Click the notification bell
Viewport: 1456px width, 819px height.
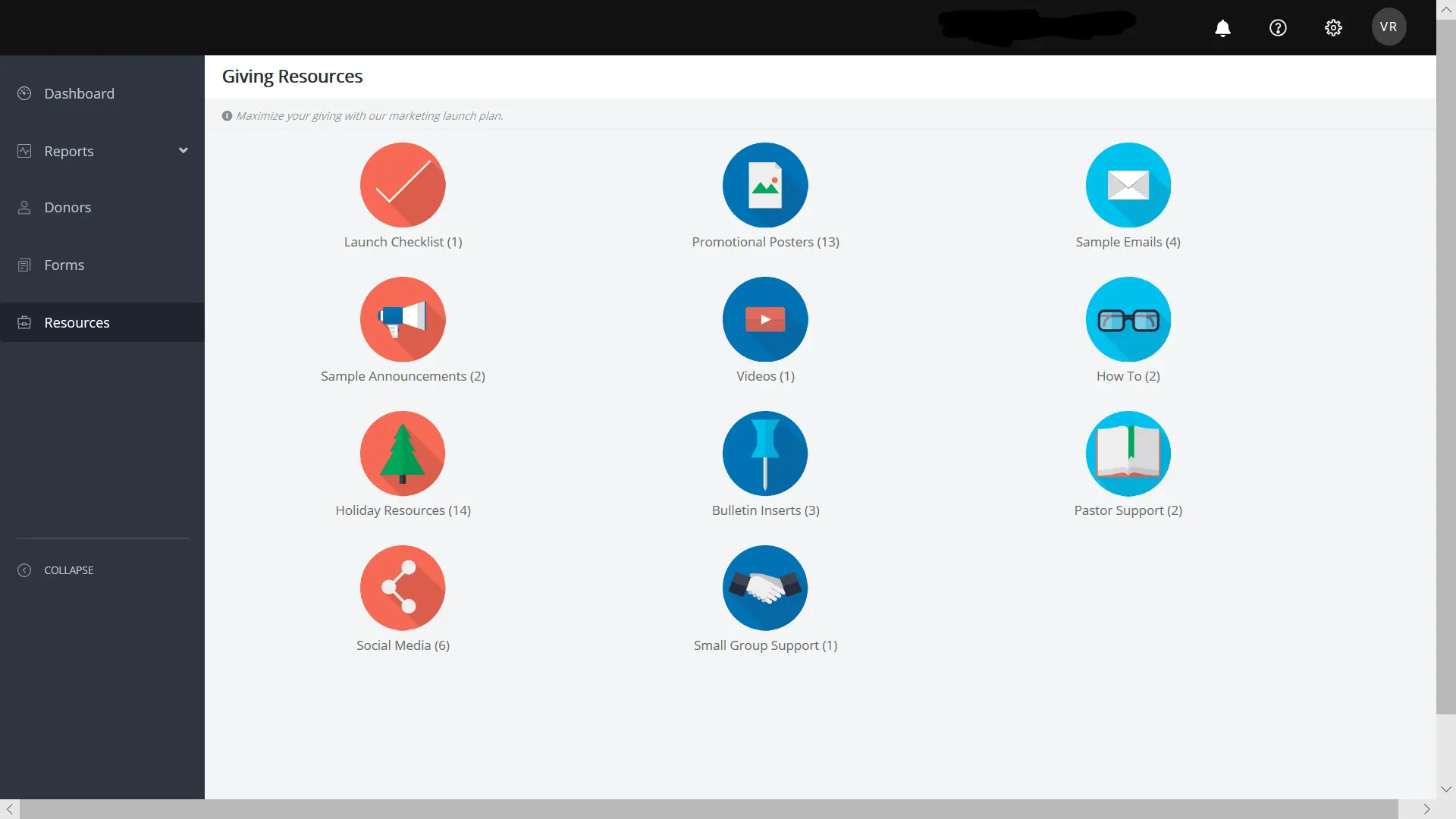click(x=1222, y=27)
